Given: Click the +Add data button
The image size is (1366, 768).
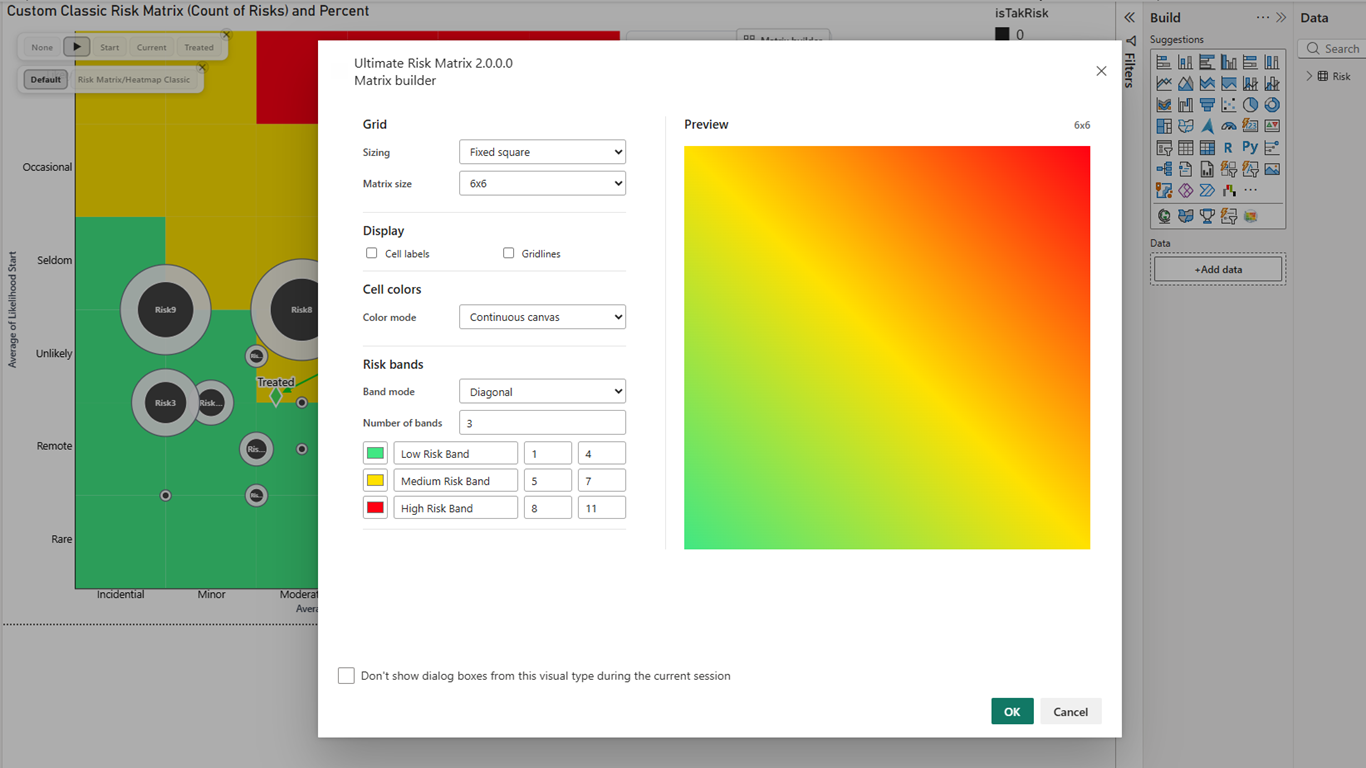Looking at the screenshot, I should point(1218,269).
